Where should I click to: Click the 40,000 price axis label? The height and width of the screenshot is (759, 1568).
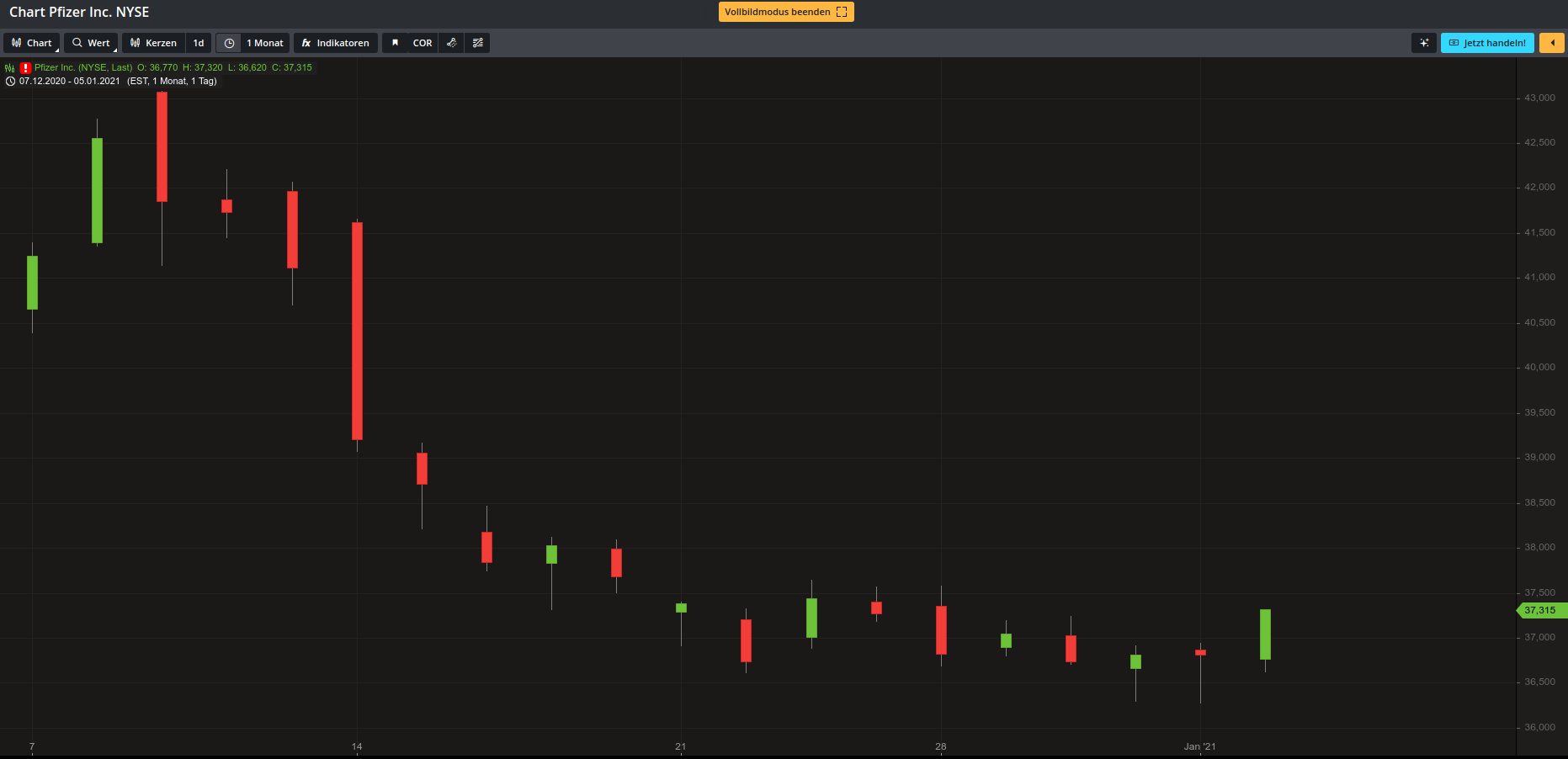[x=1540, y=367]
